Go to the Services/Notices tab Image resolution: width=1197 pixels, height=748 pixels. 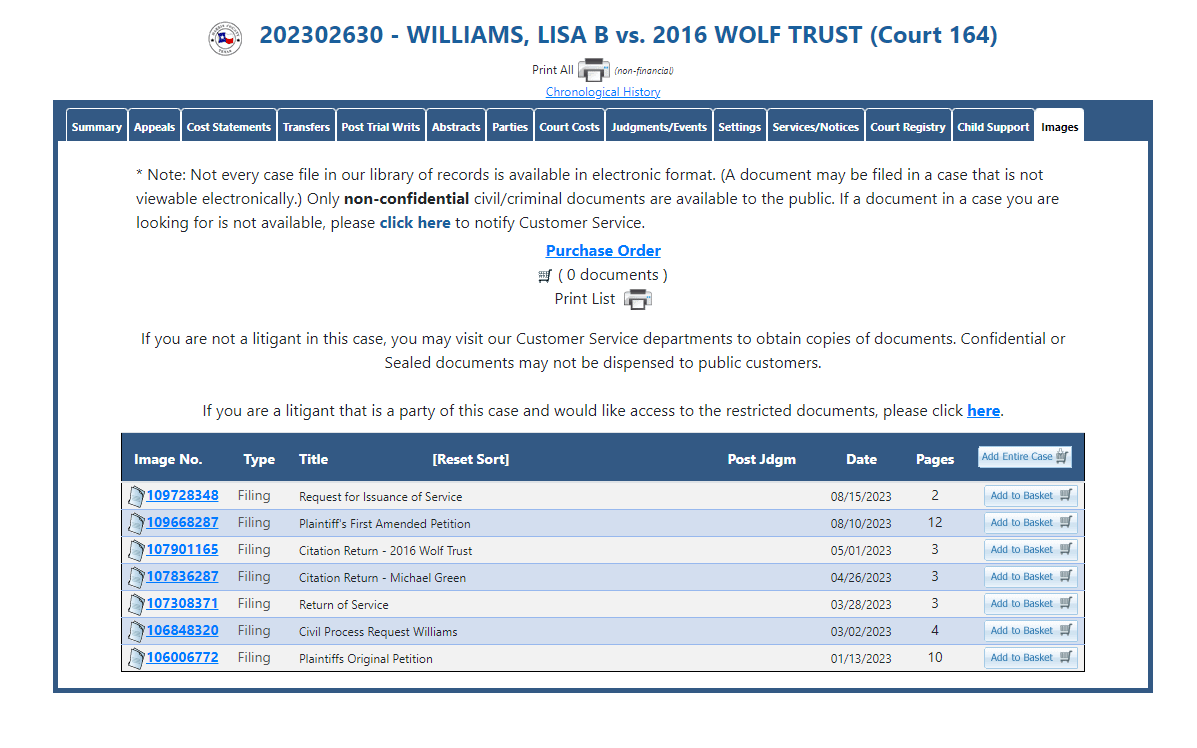(x=815, y=127)
